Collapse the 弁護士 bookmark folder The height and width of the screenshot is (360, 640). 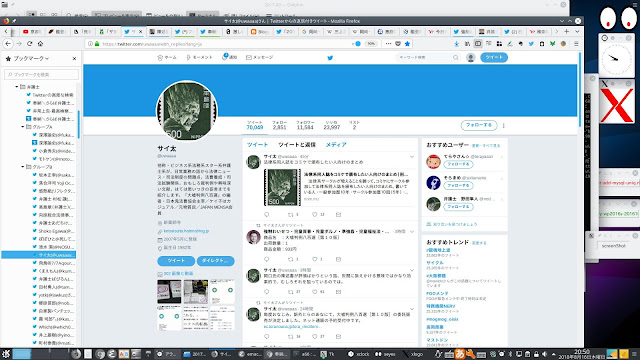[17, 87]
